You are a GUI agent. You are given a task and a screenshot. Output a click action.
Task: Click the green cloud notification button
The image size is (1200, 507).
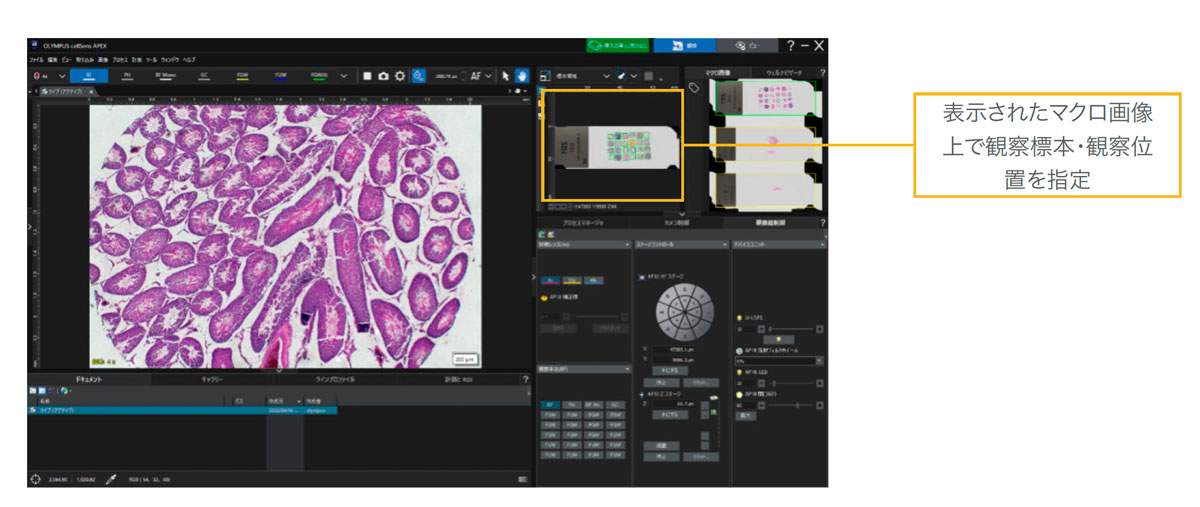617,46
